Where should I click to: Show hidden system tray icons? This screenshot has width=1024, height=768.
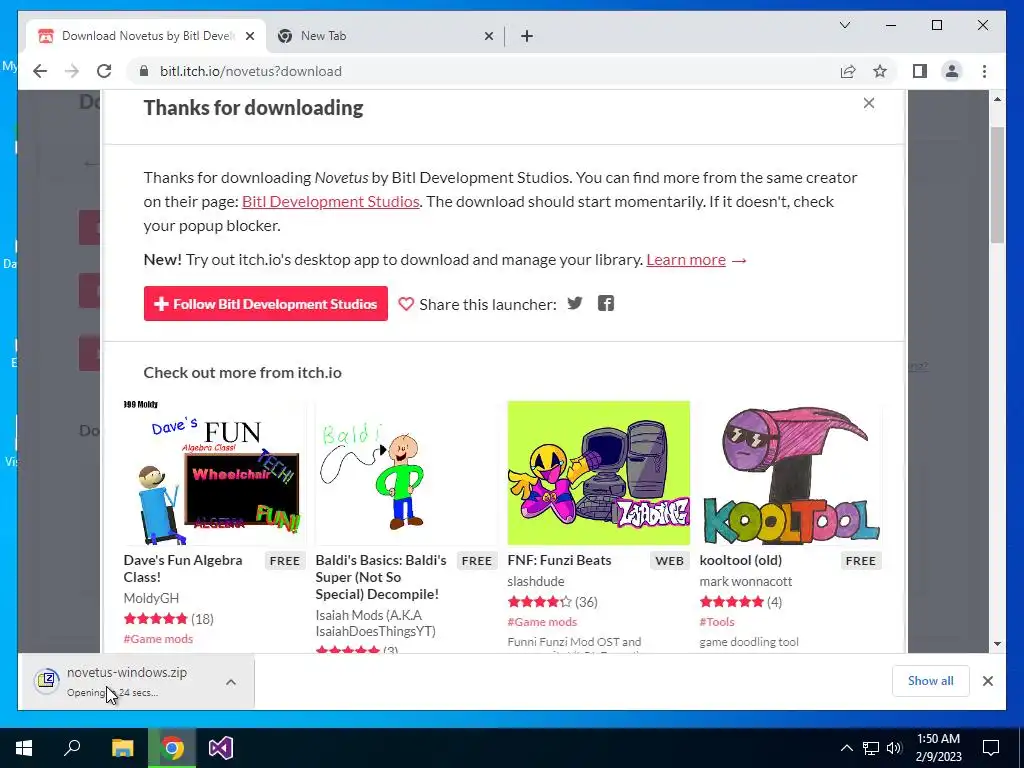[846, 748]
